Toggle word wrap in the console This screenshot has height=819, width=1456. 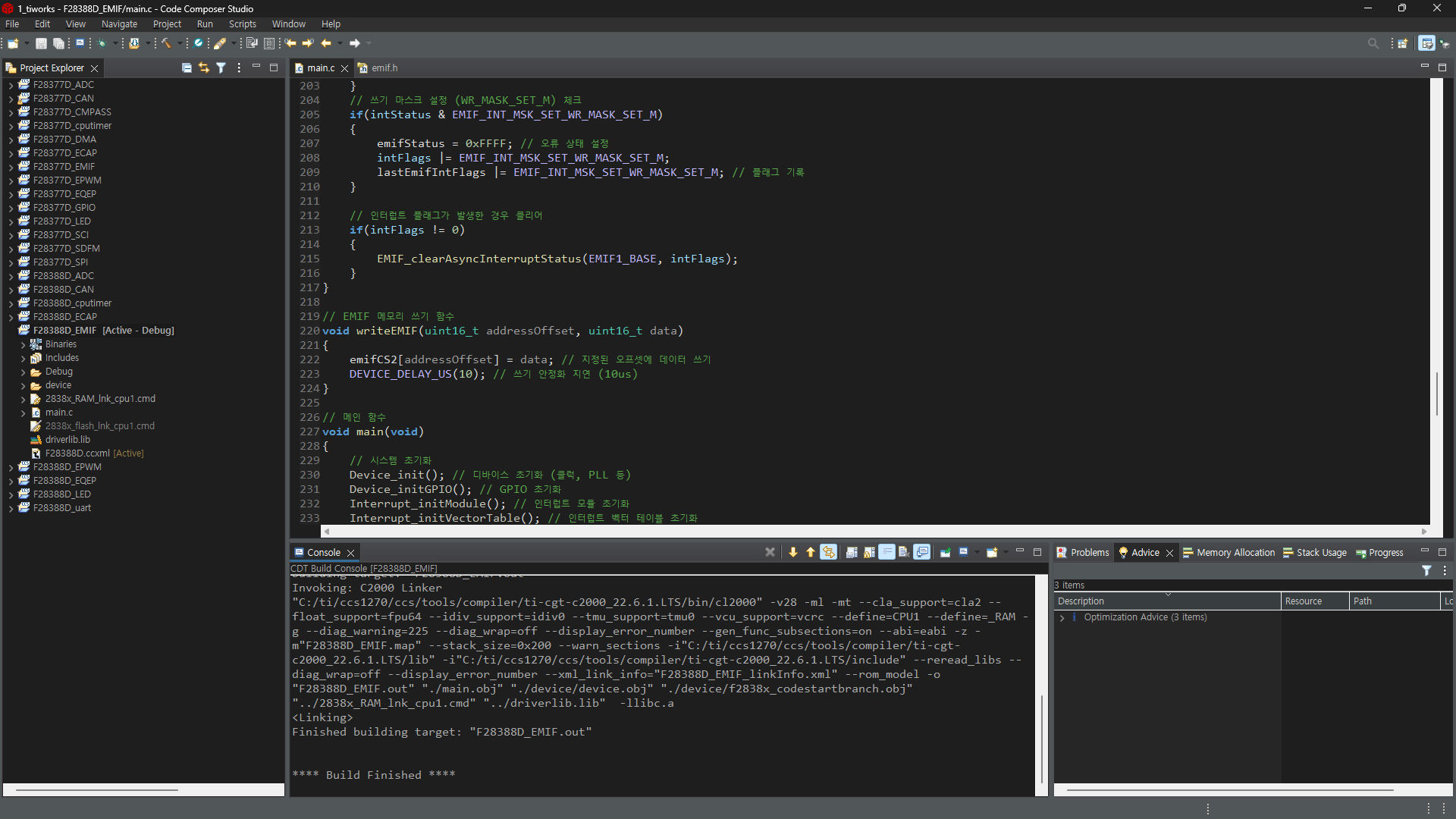click(x=886, y=552)
